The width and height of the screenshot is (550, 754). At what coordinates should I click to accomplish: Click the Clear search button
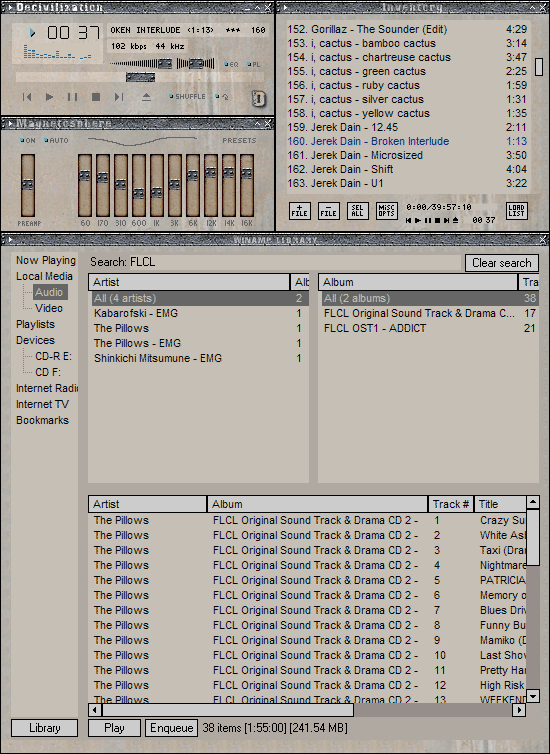[x=501, y=263]
